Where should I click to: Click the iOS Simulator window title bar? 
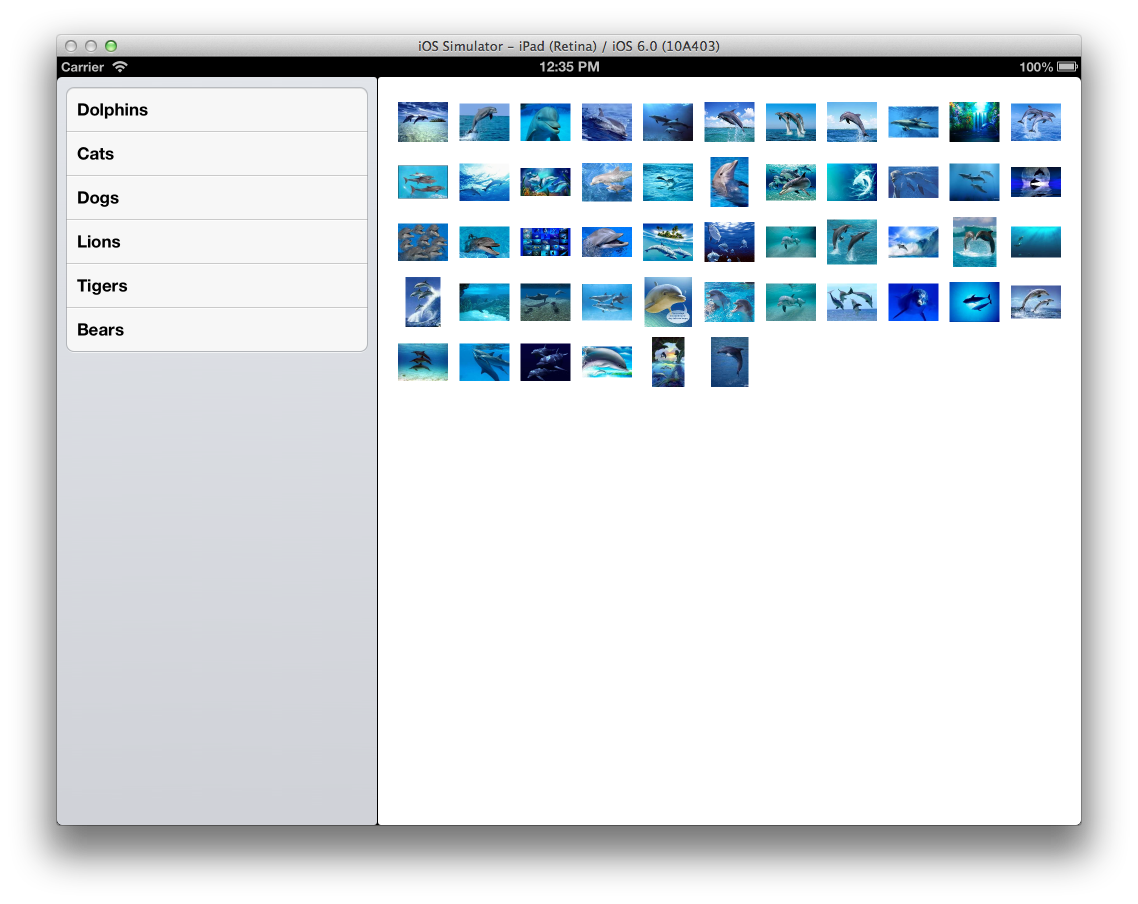click(569, 46)
